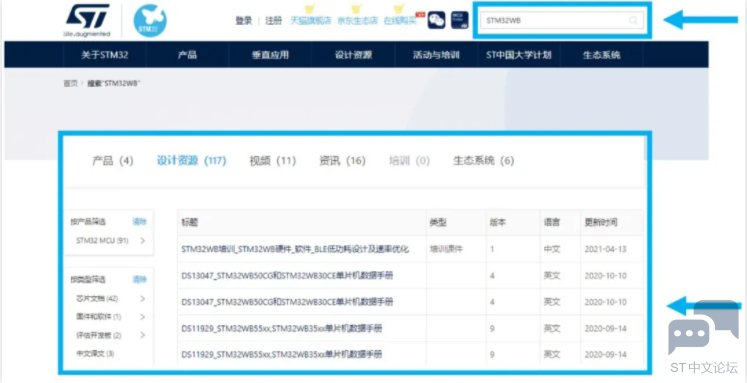Click the 登录 login link
The image size is (747, 383).
(243, 21)
